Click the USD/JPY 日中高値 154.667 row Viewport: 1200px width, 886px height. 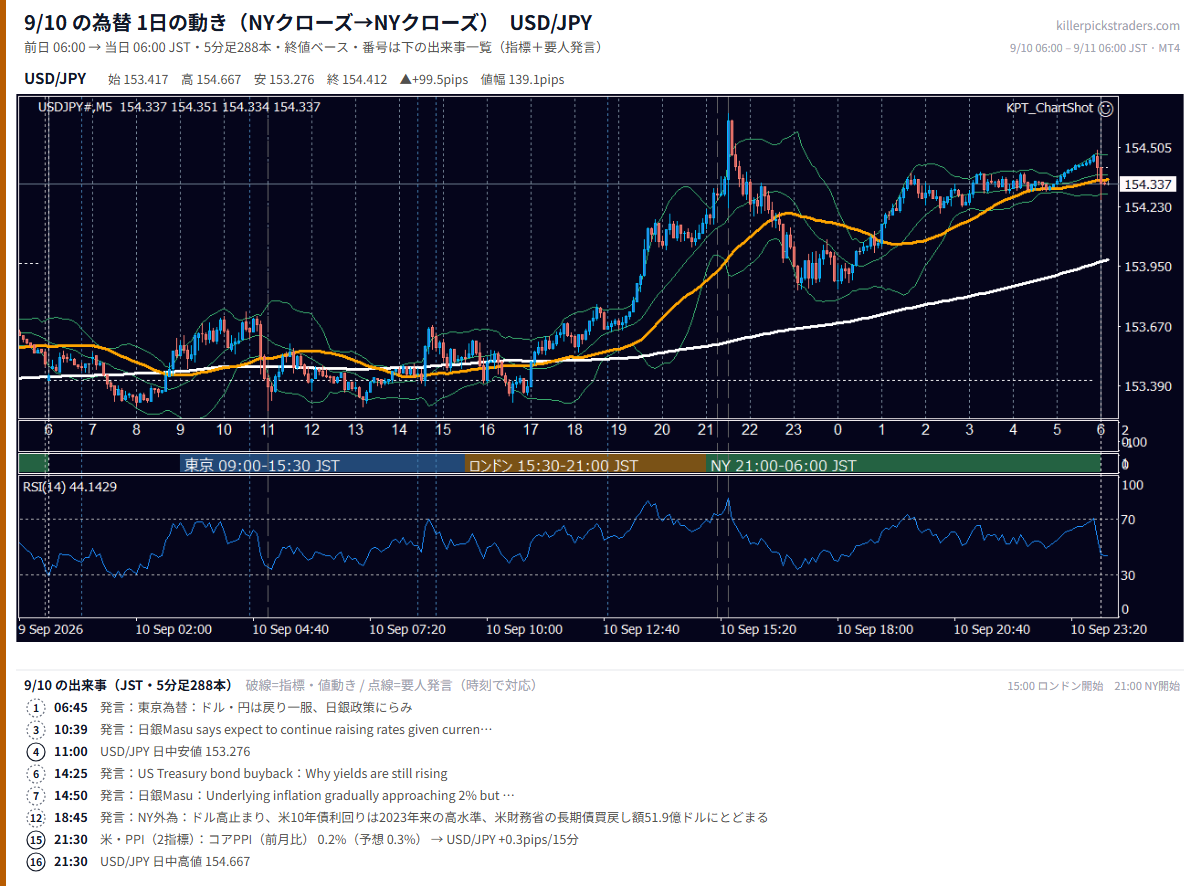[175, 861]
